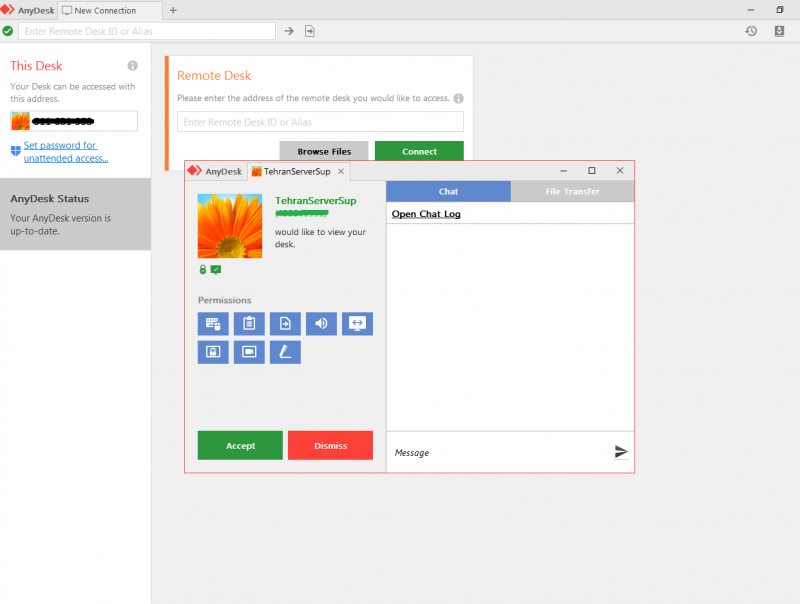This screenshot has width=800, height=604.
Task: Accept the incoming connection request
Action: coord(240,446)
